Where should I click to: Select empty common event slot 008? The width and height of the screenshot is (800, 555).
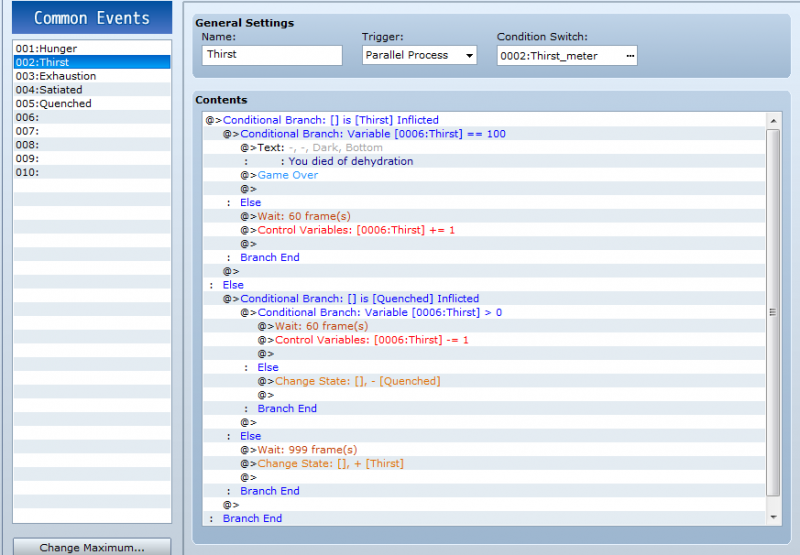click(92, 145)
